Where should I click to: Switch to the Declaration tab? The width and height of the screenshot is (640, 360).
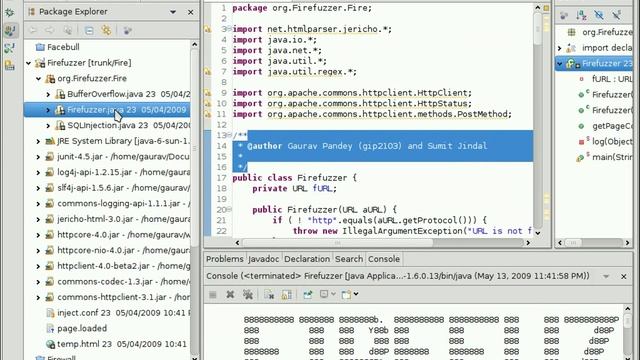(307, 259)
